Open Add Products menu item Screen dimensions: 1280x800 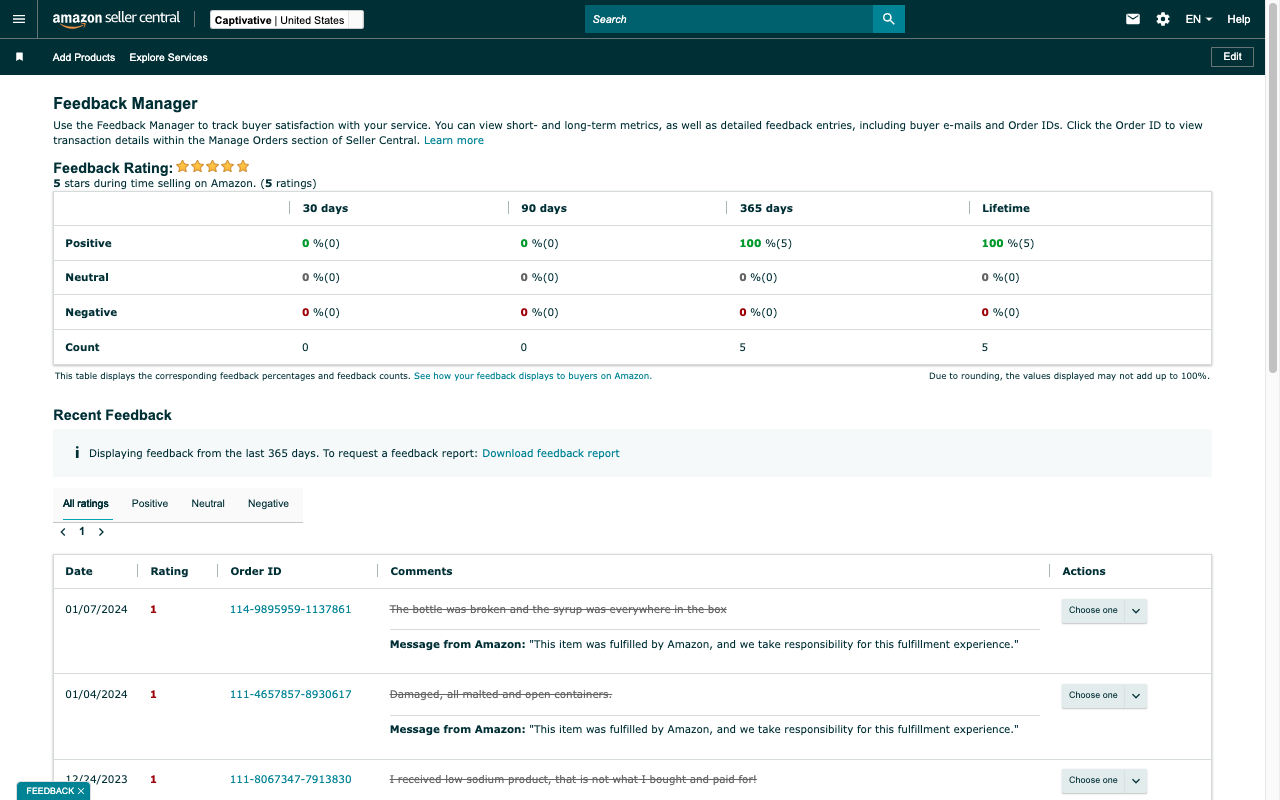[84, 57]
